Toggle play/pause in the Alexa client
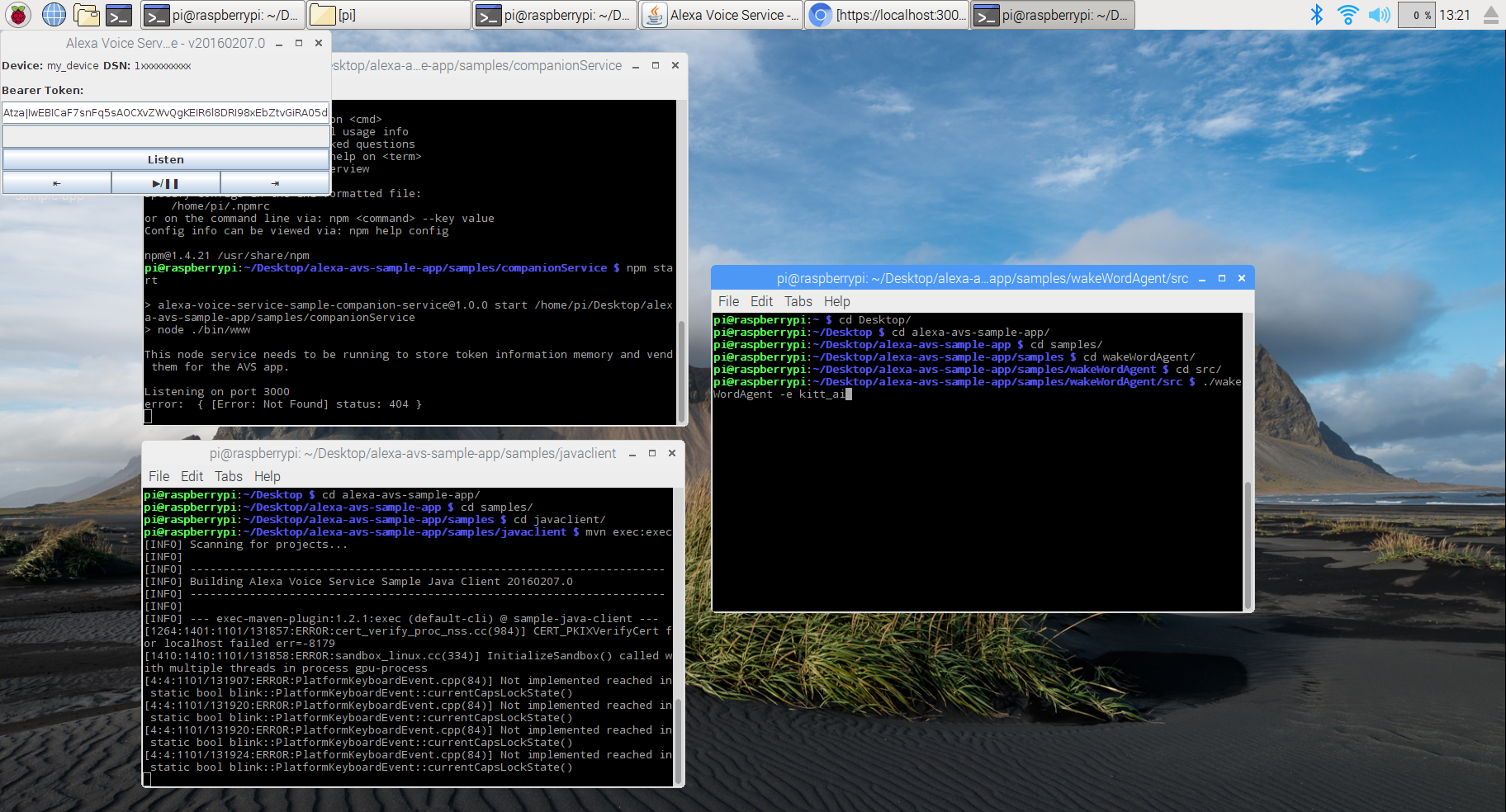 [x=165, y=182]
